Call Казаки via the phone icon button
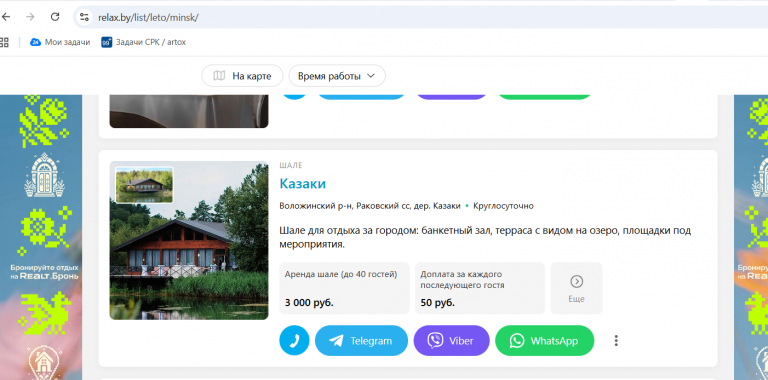Image resolution: width=768 pixels, height=380 pixels. click(294, 340)
